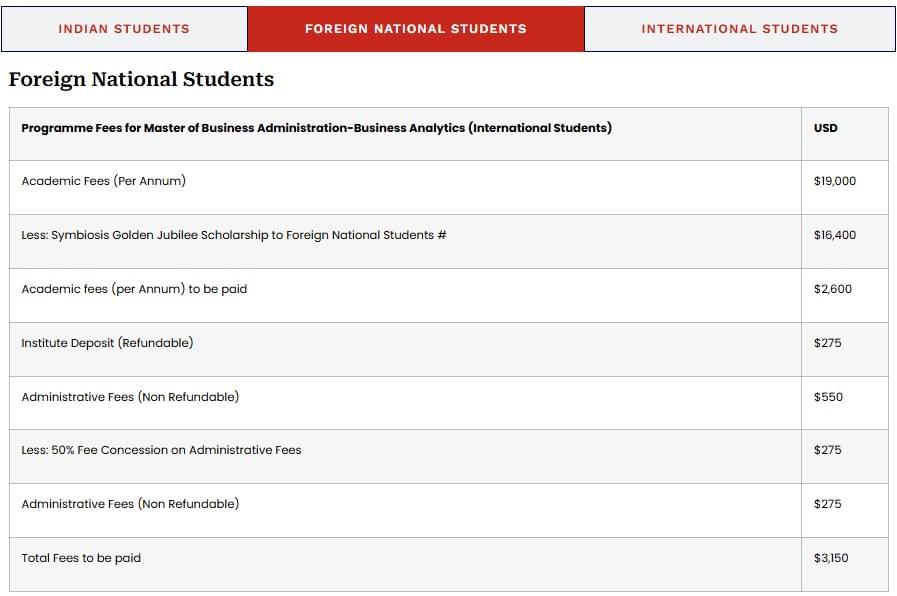Click the $275 value in Institute Deposit row
This screenshot has width=897, height=596.
827,343
